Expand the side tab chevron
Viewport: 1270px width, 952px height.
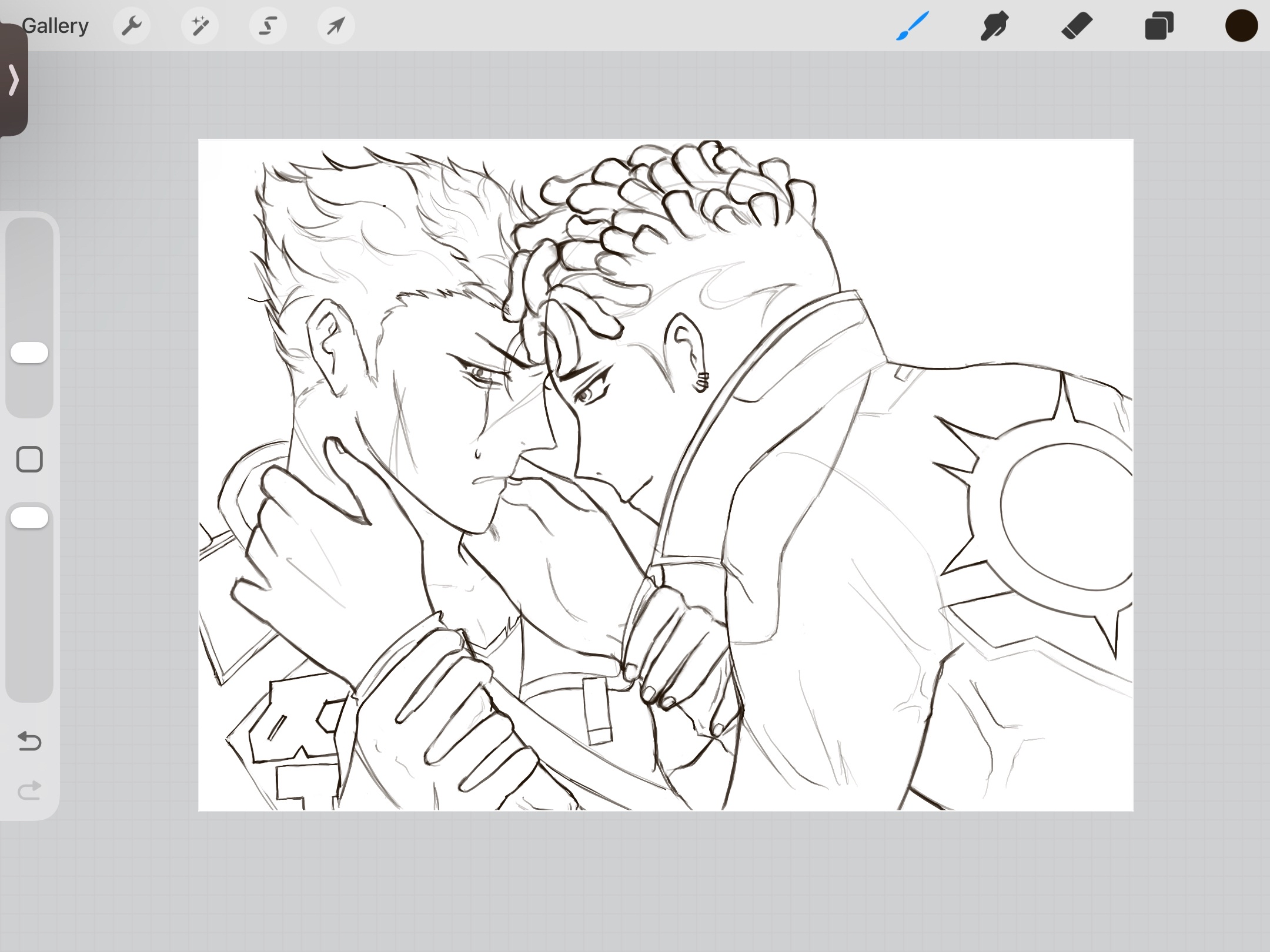point(13,79)
